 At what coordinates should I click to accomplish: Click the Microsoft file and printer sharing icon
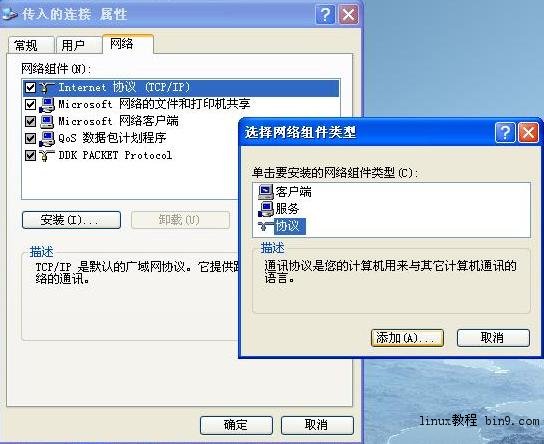[x=47, y=105]
